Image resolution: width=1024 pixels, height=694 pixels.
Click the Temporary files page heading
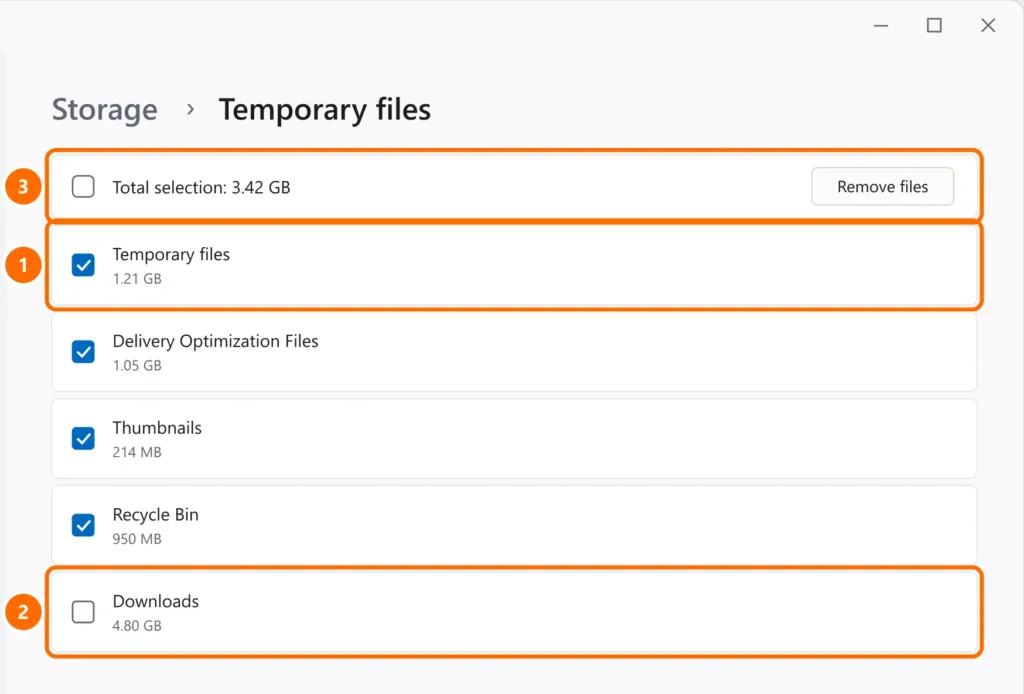pyautogui.click(x=325, y=109)
